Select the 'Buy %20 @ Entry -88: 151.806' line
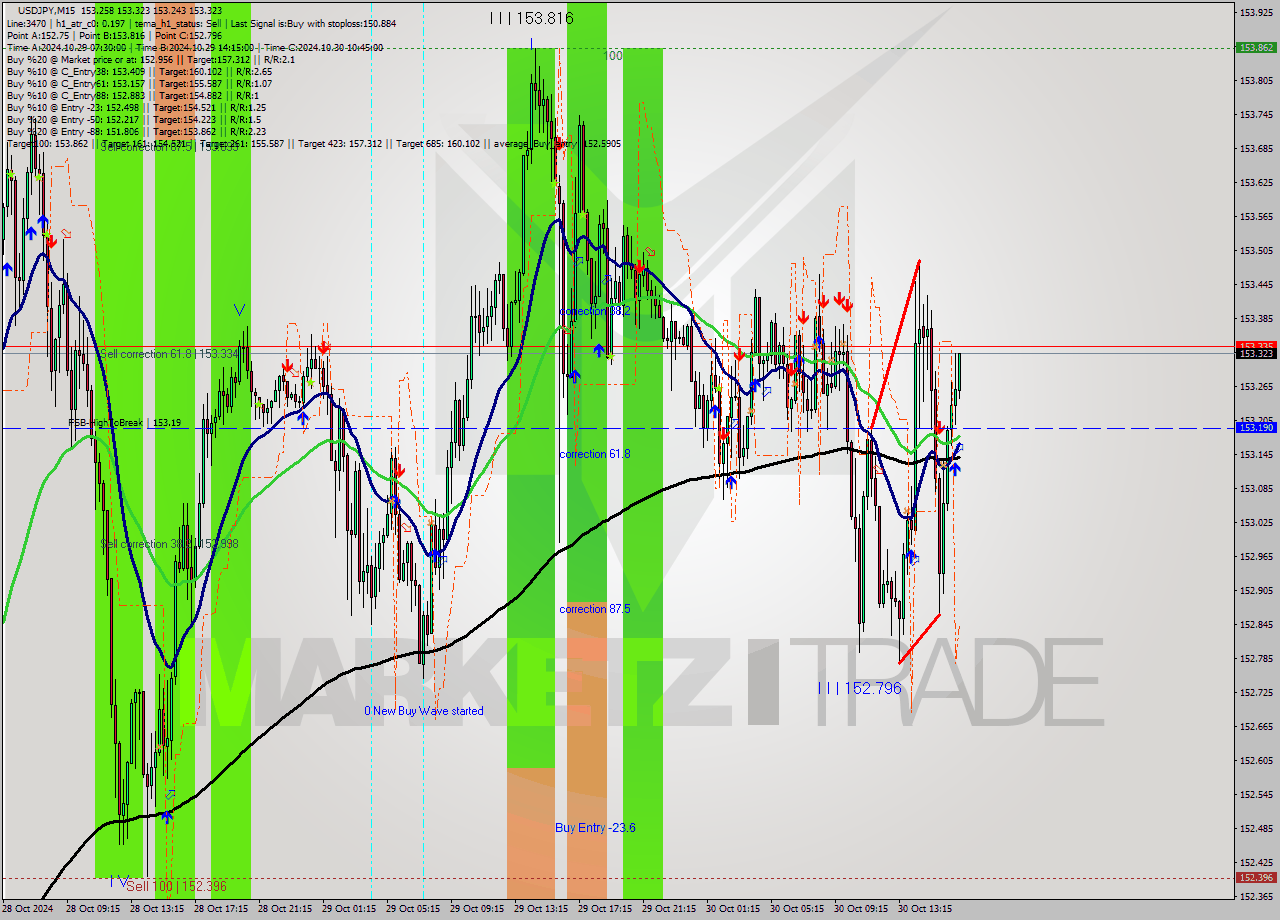This screenshot has width=1280, height=920. coord(135,131)
